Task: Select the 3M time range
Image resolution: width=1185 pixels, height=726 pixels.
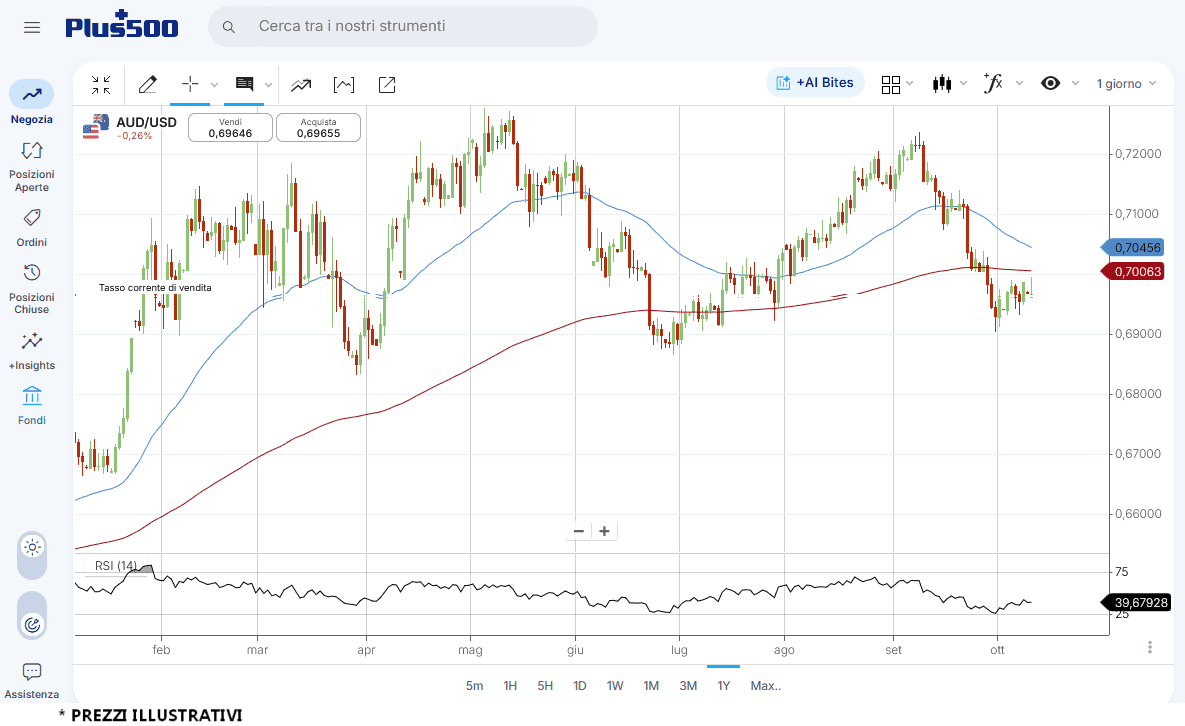Action: coord(688,686)
